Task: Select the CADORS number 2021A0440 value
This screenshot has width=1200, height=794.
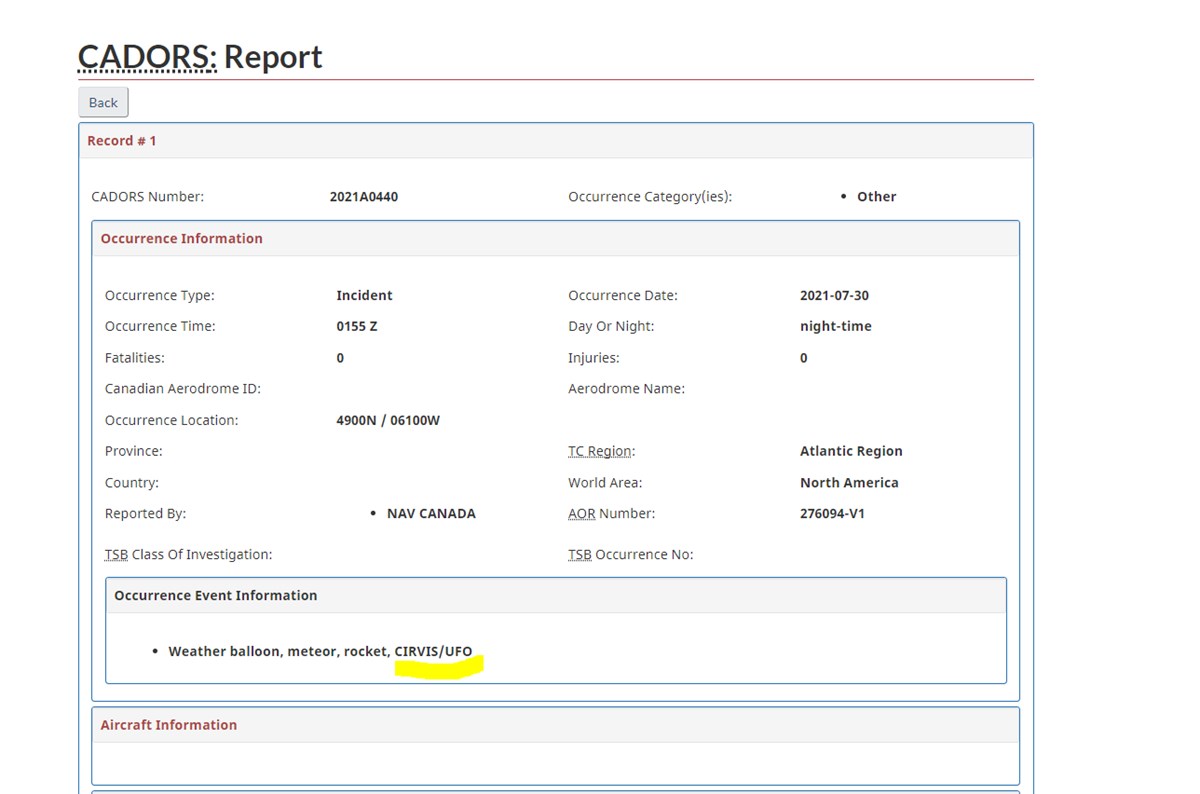Action: coord(364,197)
